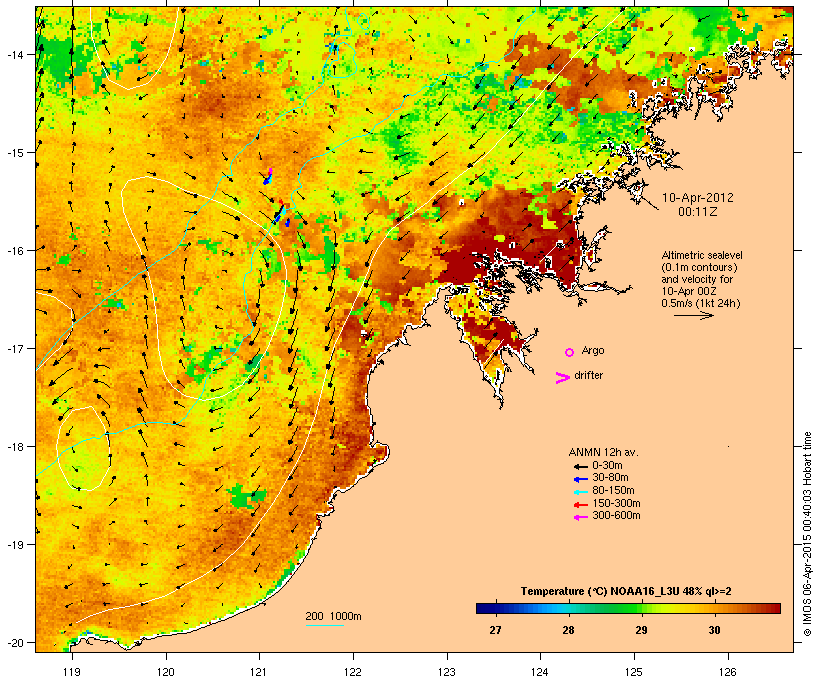The height and width of the screenshot is (680, 820).
Task: Click the -18 latitude axis label
Action: pos(14,446)
